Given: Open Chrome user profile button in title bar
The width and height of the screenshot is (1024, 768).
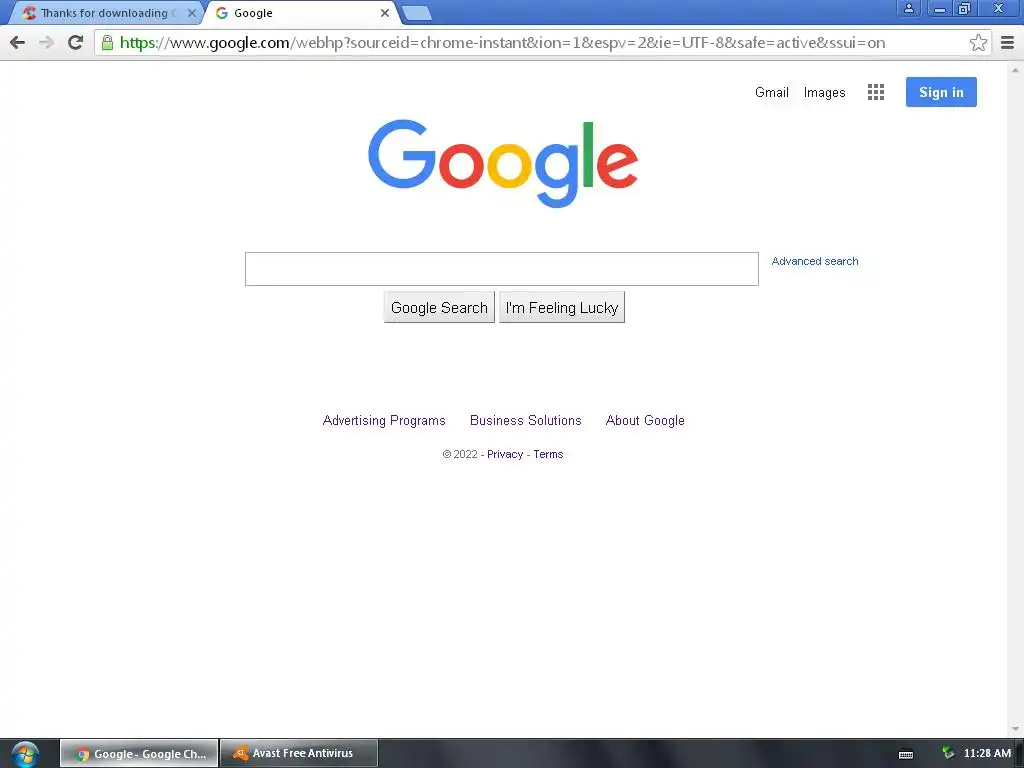Looking at the screenshot, I should click(x=908, y=8).
